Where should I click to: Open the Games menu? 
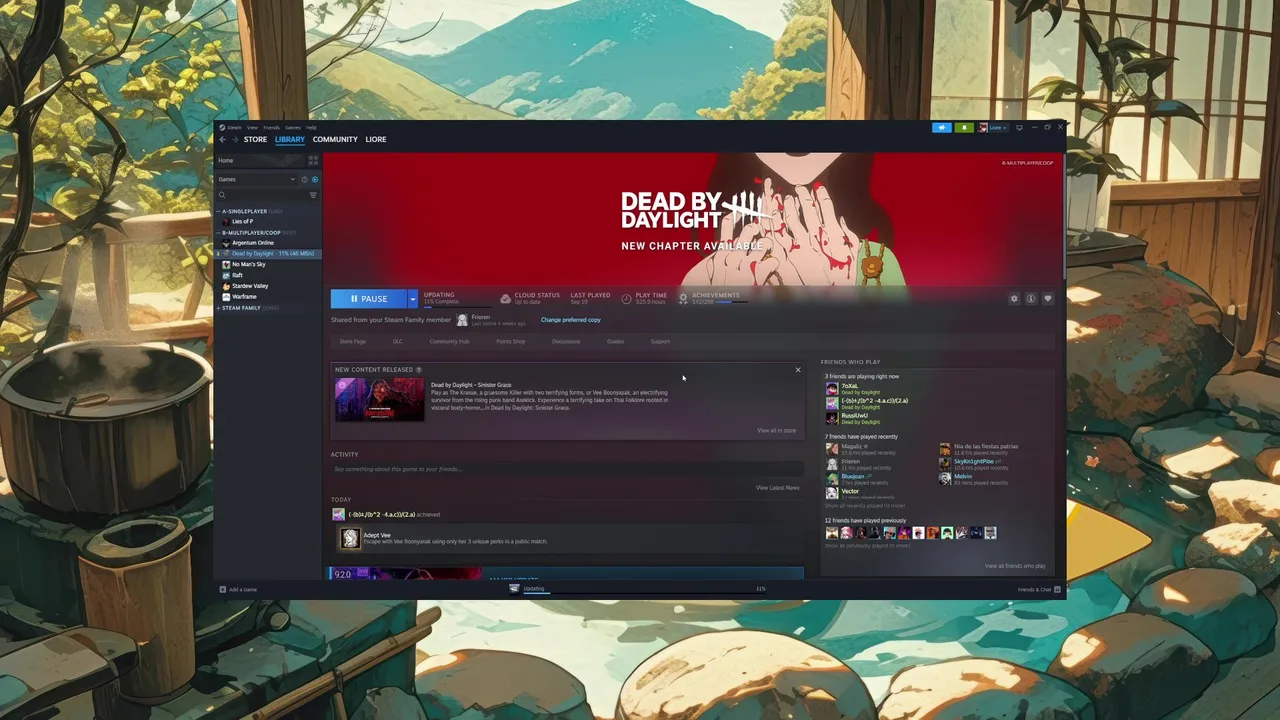click(x=292, y=127)
